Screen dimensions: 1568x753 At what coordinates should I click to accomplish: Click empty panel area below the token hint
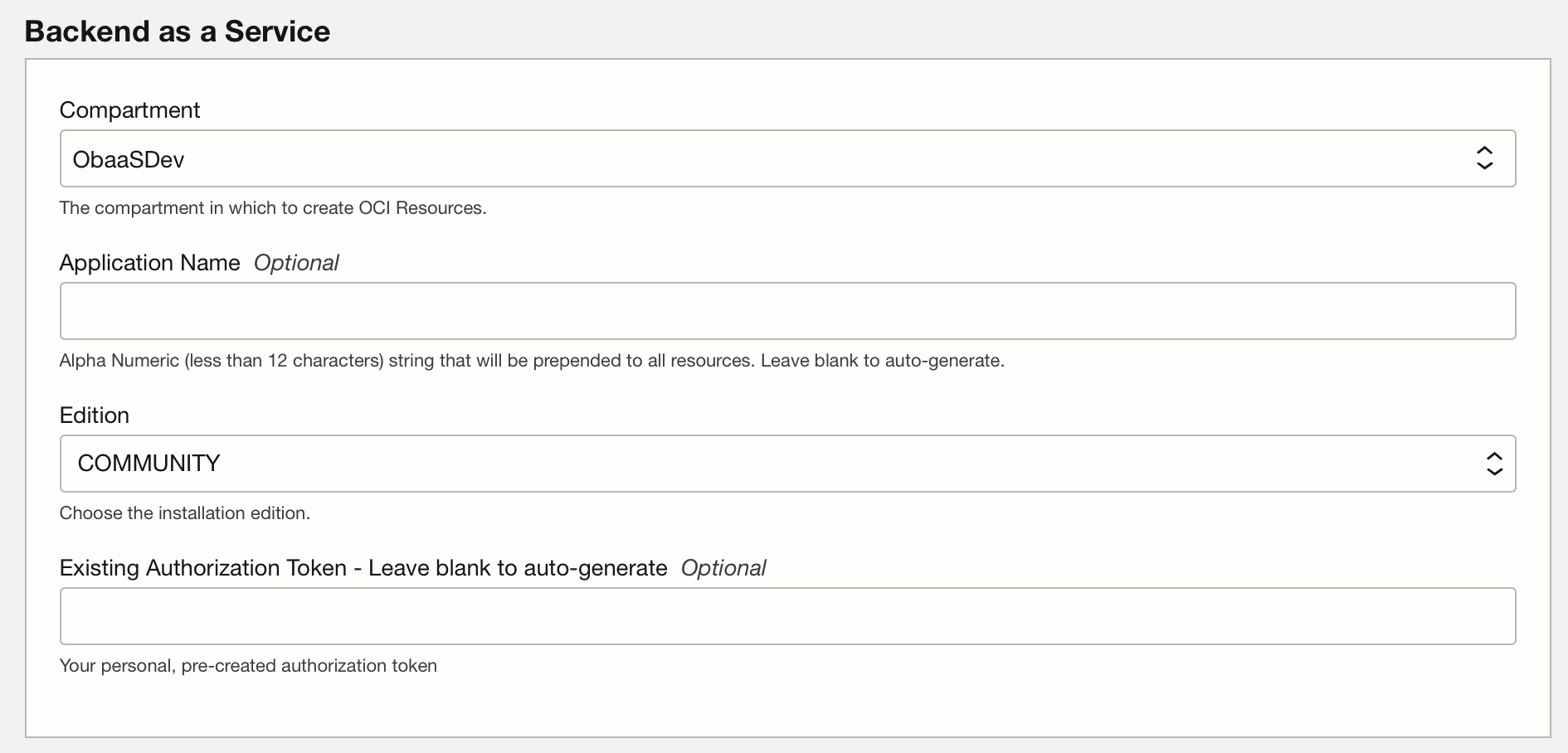[x=786, y=705]
